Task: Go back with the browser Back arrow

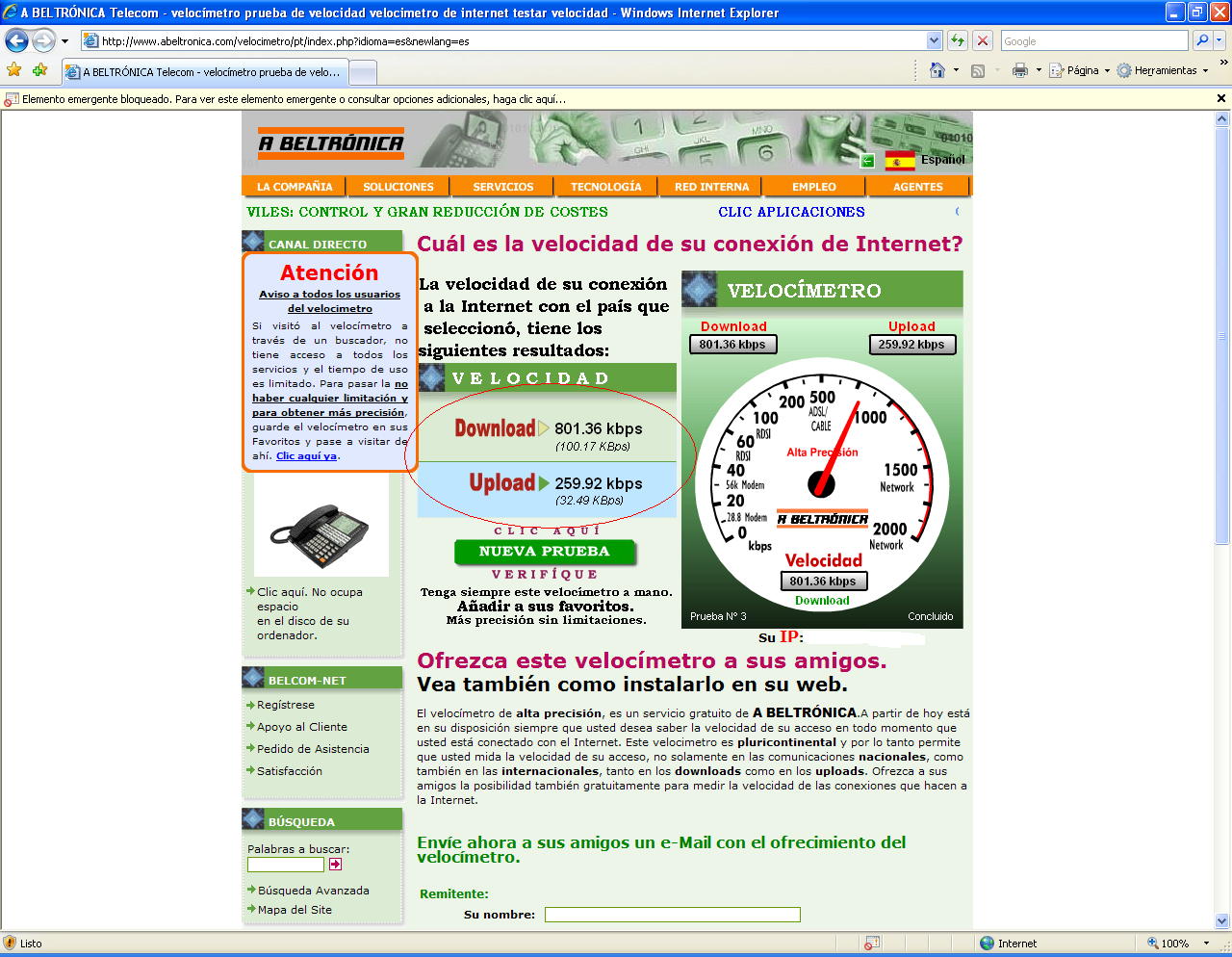Action: [17, 40]
